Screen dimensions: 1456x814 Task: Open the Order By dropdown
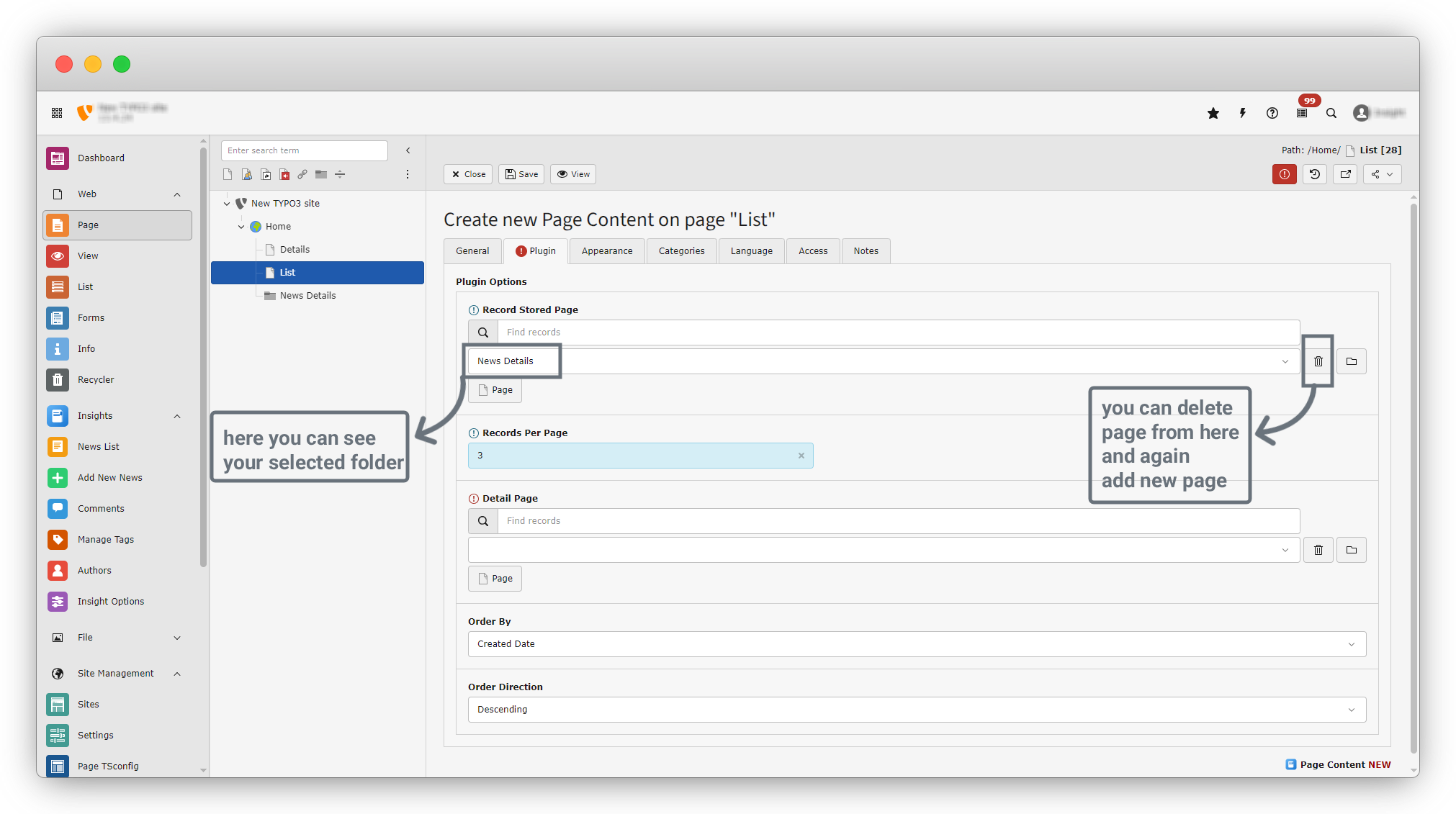coord(916,644)
